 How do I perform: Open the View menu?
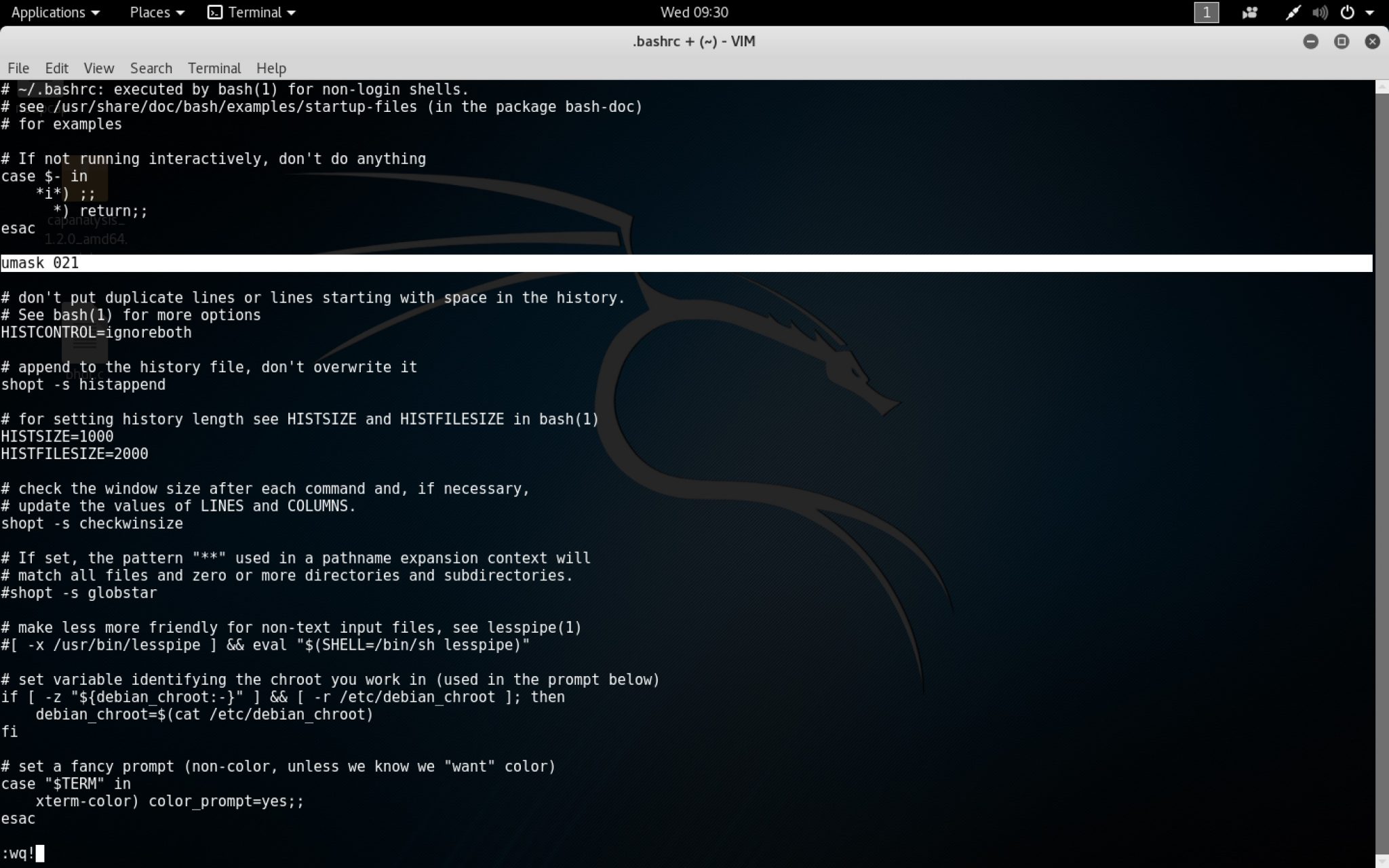click(x=98, y=68)
